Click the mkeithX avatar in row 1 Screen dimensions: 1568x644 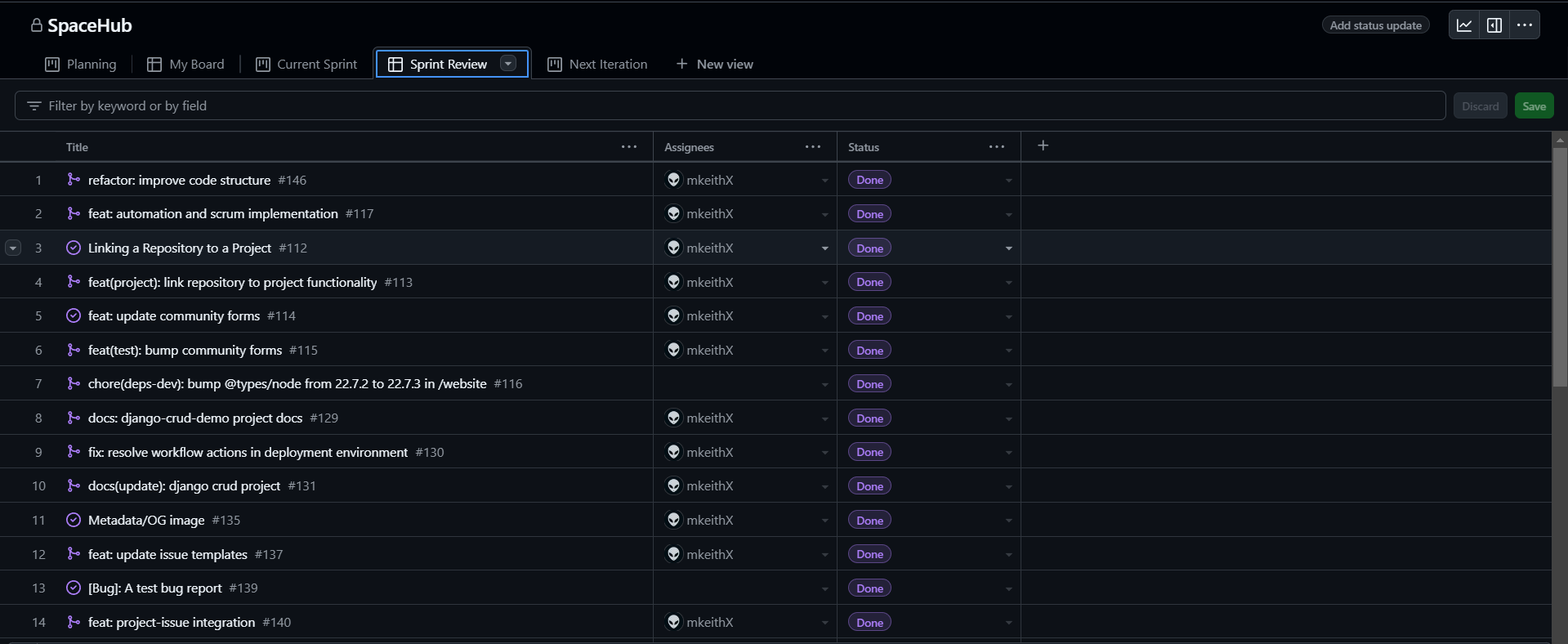pyautogui.click(x=673, y=180)
